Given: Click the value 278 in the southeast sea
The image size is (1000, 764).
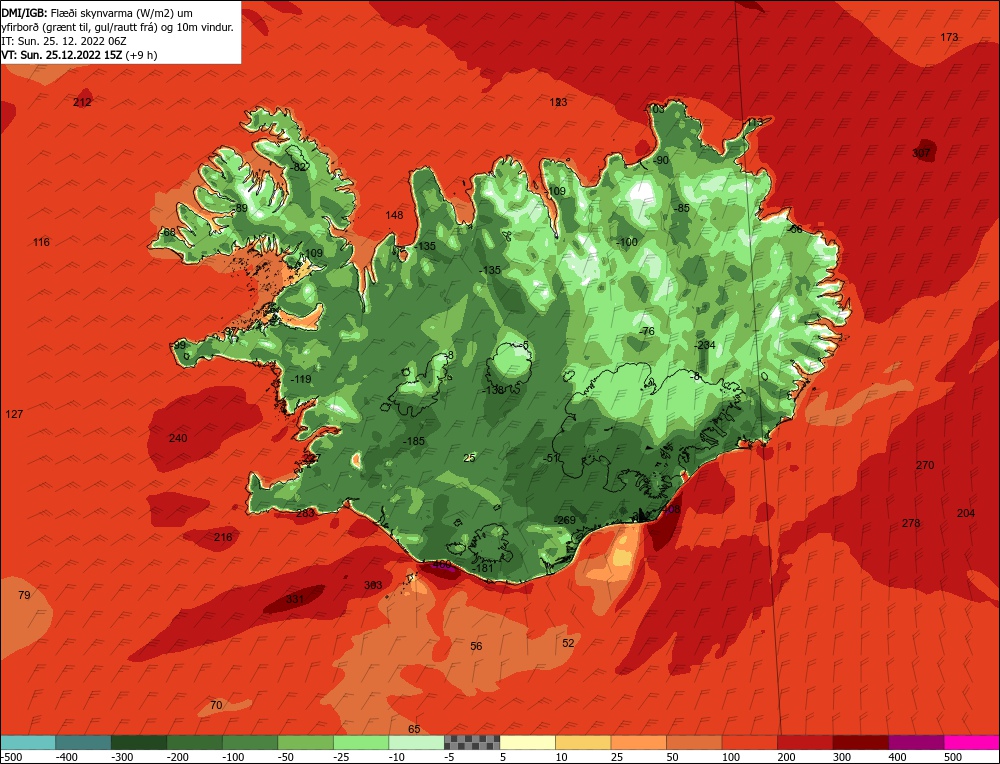Looking at the screenshot, I should click(911, 523).
